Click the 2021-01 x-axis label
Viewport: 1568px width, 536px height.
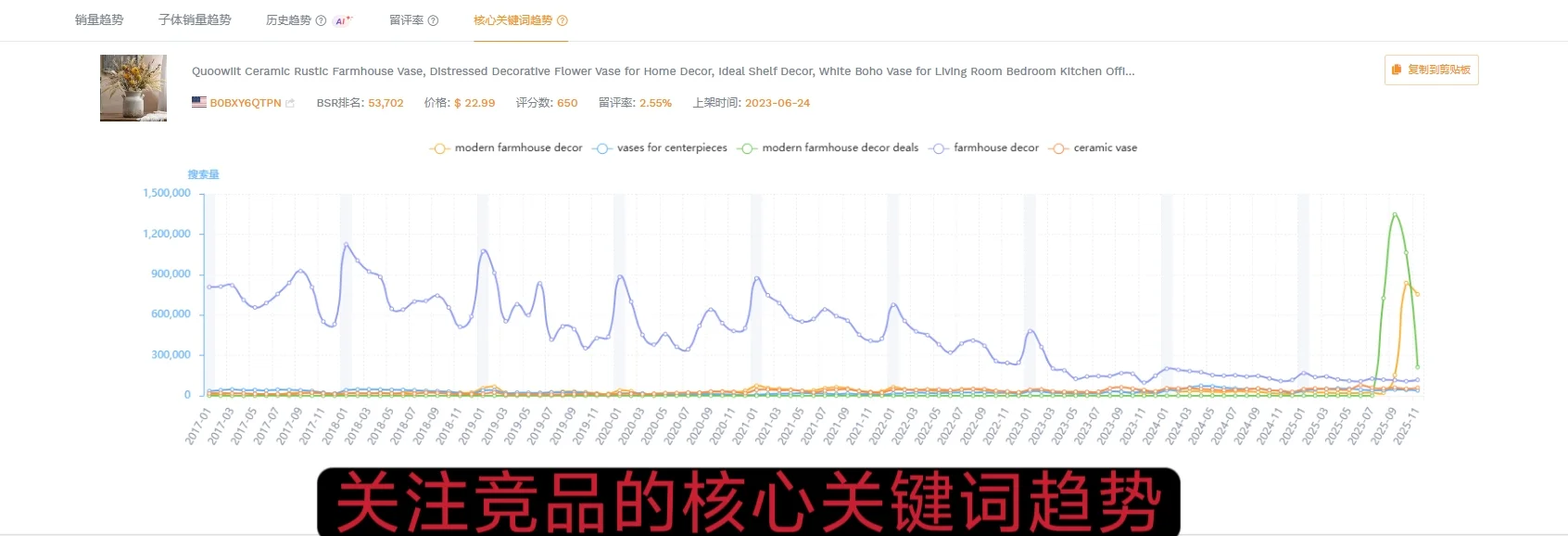(745, 427)
